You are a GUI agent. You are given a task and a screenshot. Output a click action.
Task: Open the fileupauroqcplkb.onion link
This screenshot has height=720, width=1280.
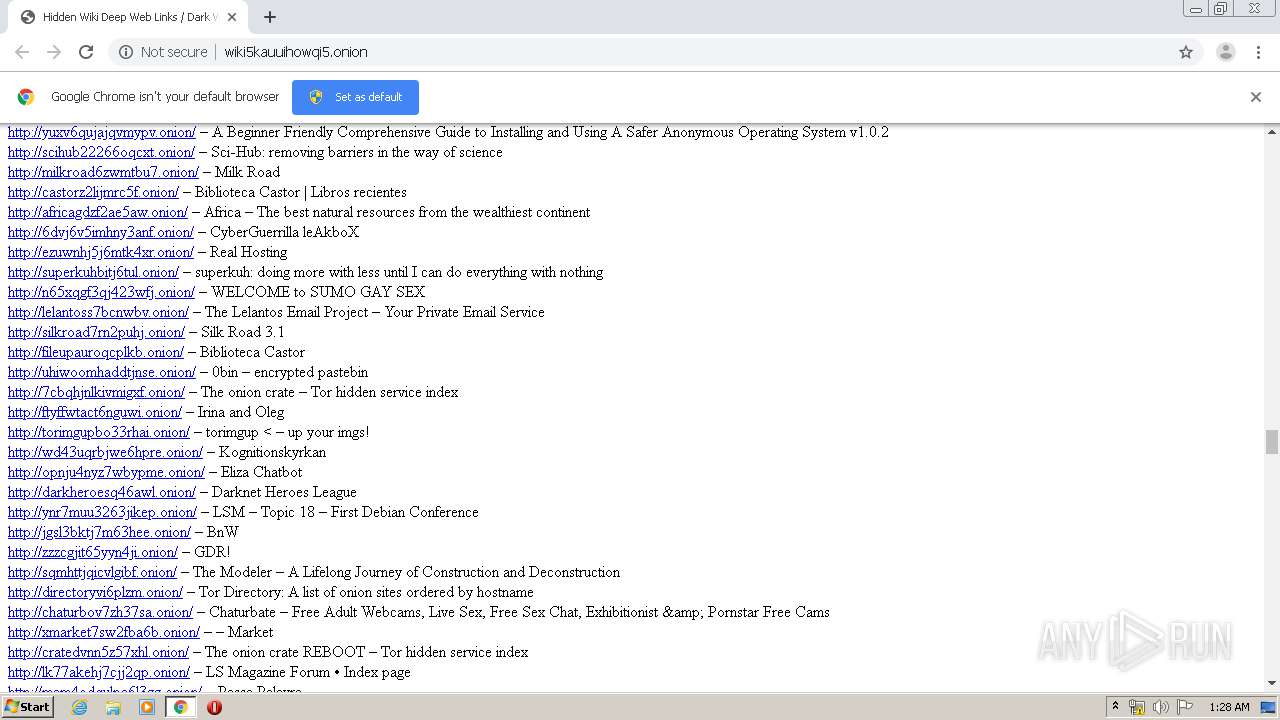(96, 352)
